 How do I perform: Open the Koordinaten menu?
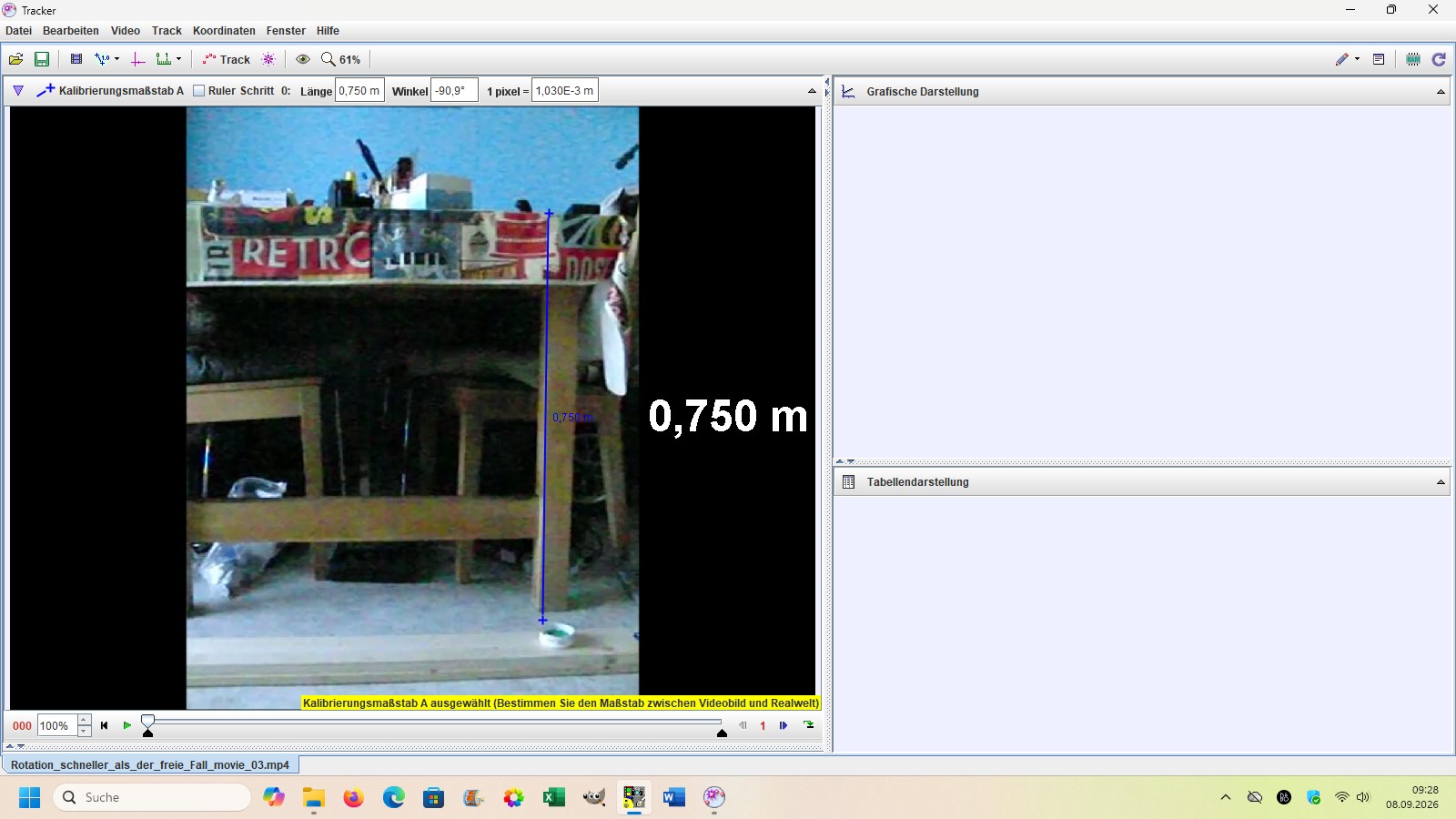point(224,31)
